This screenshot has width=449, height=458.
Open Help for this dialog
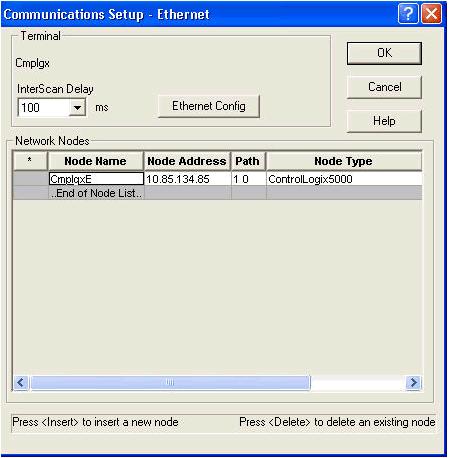[x=384, y=121]
